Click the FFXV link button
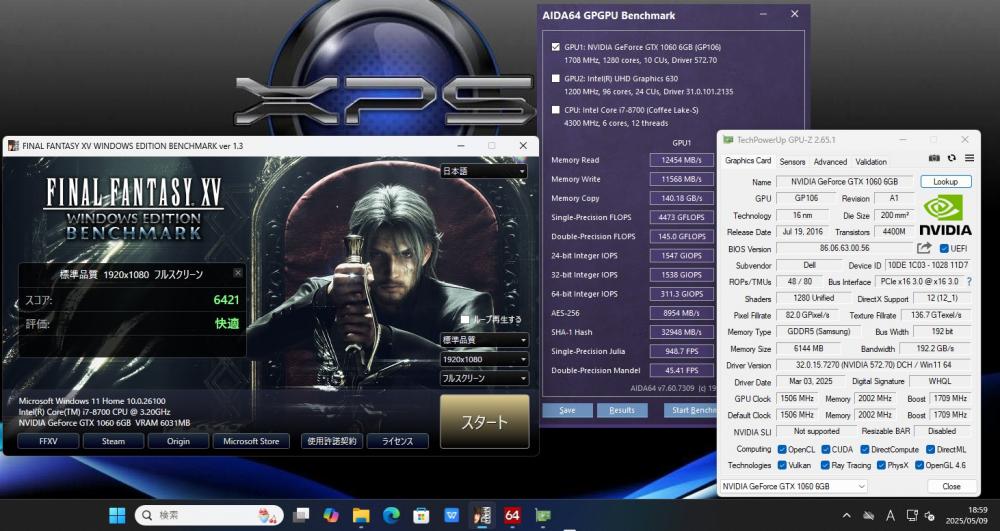This screenshot has width=1000, height=531. [x=48, y=441]
